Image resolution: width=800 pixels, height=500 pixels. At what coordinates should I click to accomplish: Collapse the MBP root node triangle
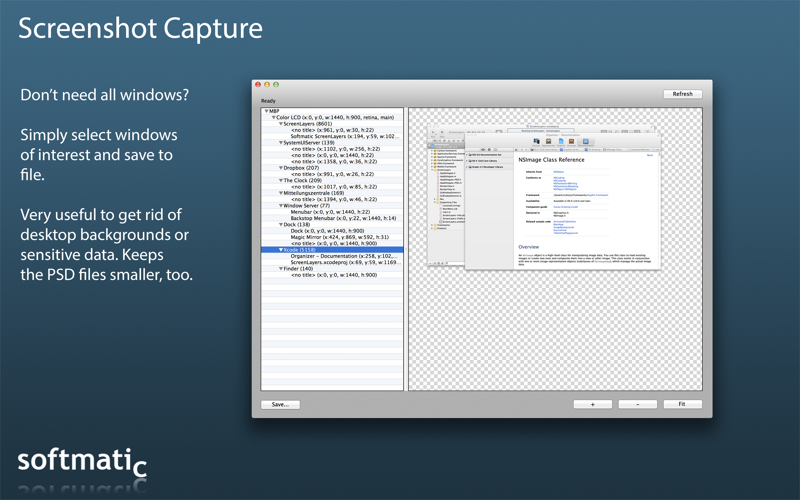pos(266,111)
